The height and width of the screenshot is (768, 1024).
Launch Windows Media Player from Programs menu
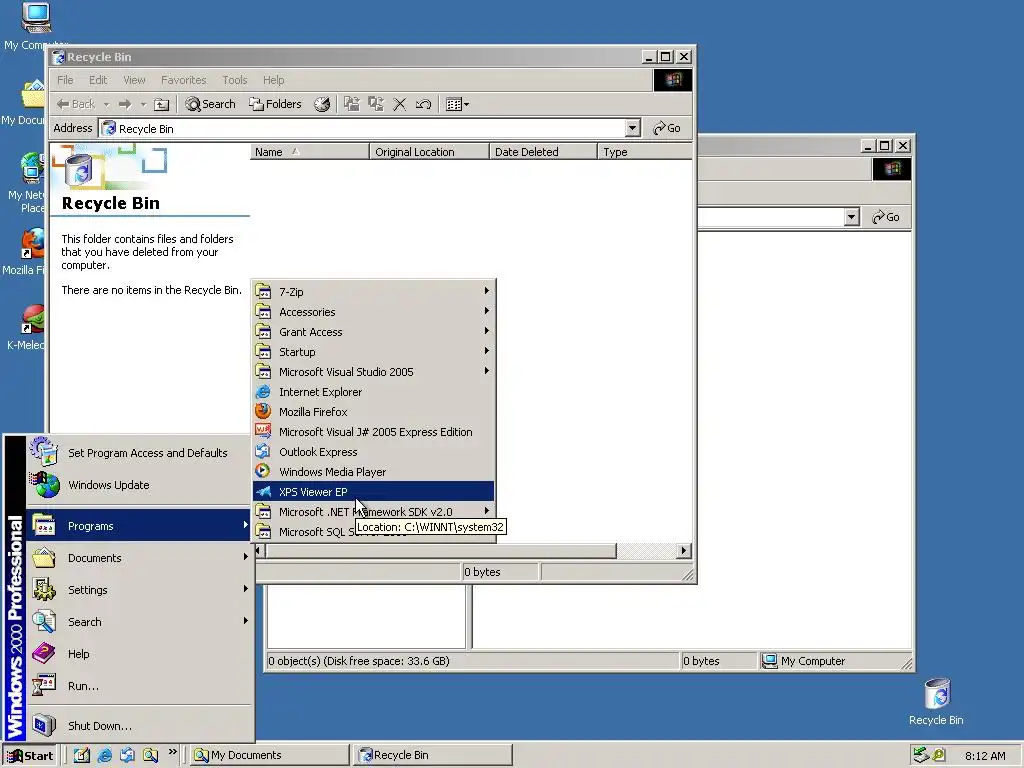click(373, 472)
